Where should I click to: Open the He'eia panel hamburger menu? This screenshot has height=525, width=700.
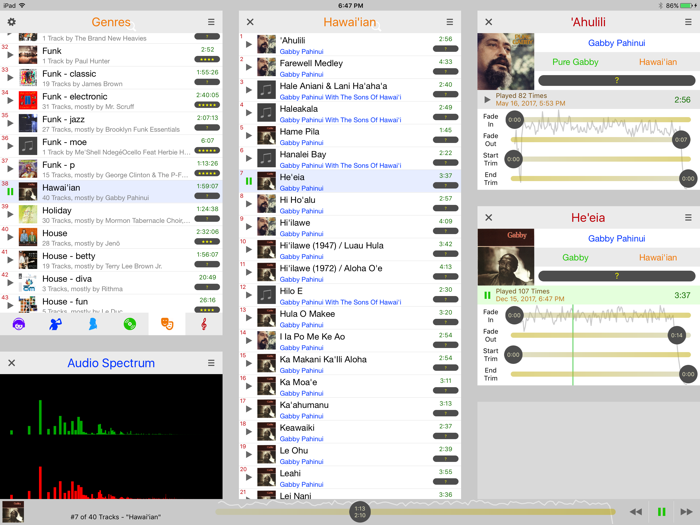point(688,217)
